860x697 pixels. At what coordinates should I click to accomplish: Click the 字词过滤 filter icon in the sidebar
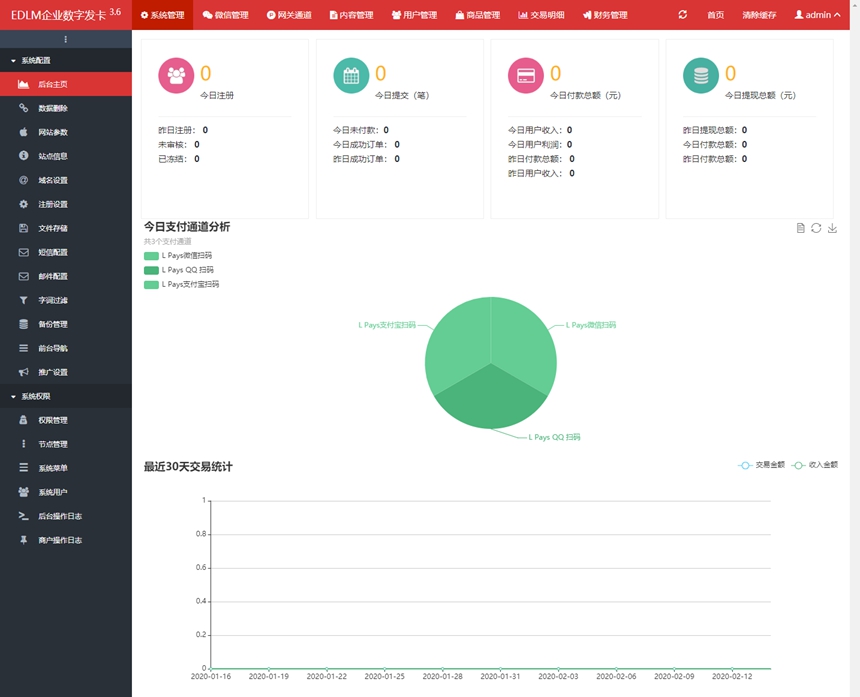pyautogui.click(x=22, y=299)
